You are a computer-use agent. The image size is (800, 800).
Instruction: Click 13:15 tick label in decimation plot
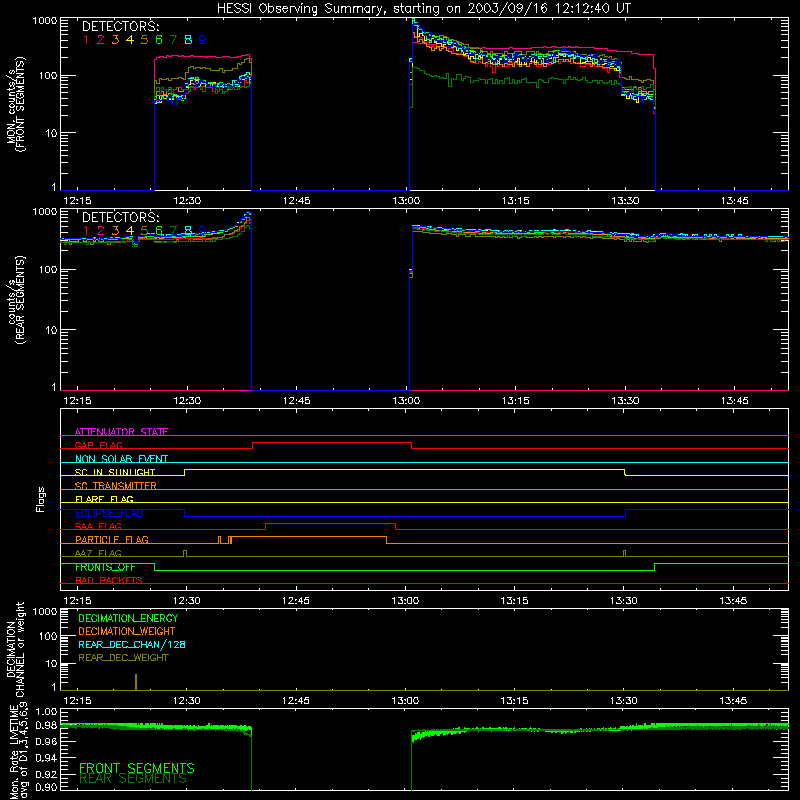click(514, 701)
